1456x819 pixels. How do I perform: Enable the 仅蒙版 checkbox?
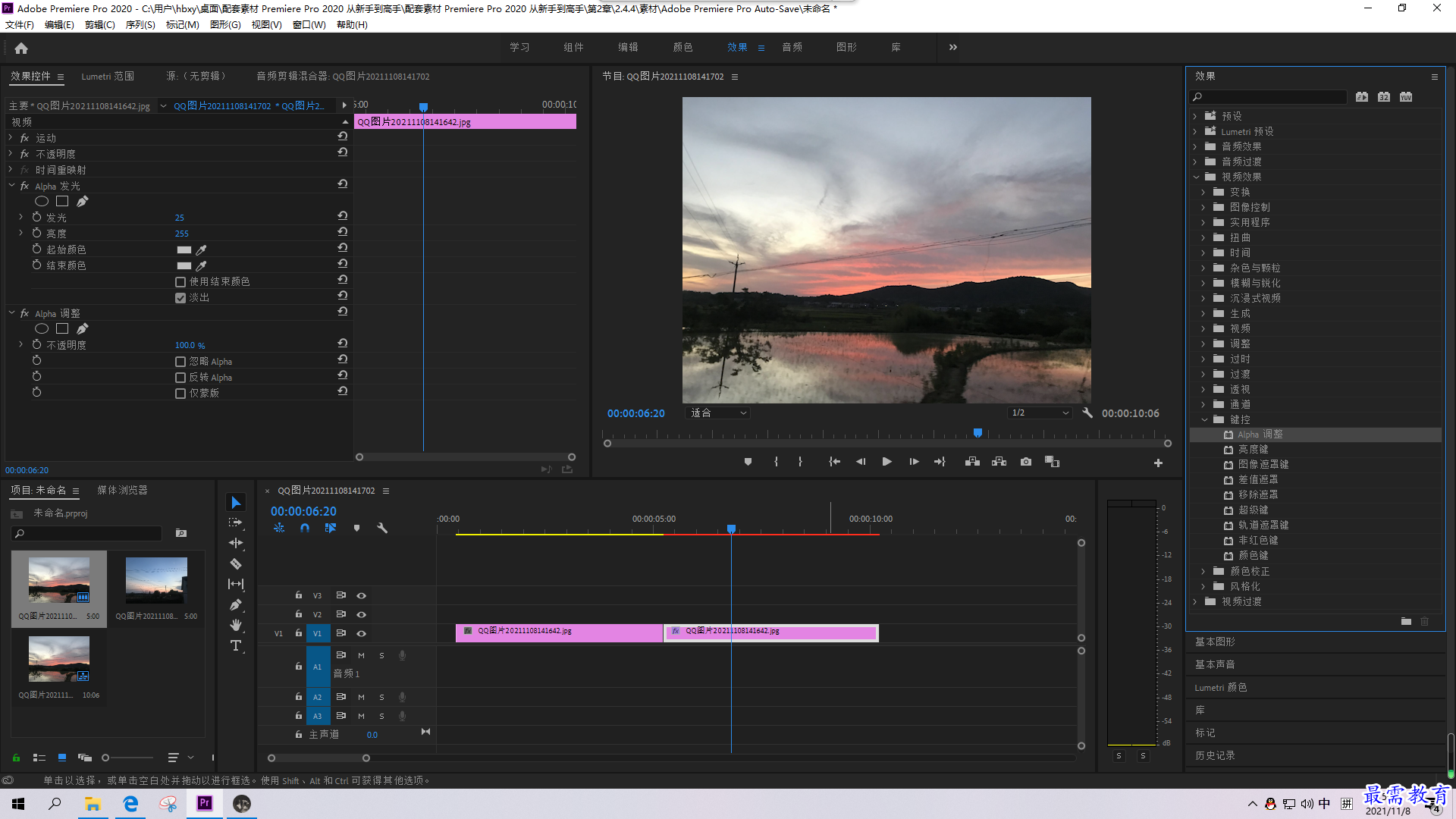(x=180, y=394)
